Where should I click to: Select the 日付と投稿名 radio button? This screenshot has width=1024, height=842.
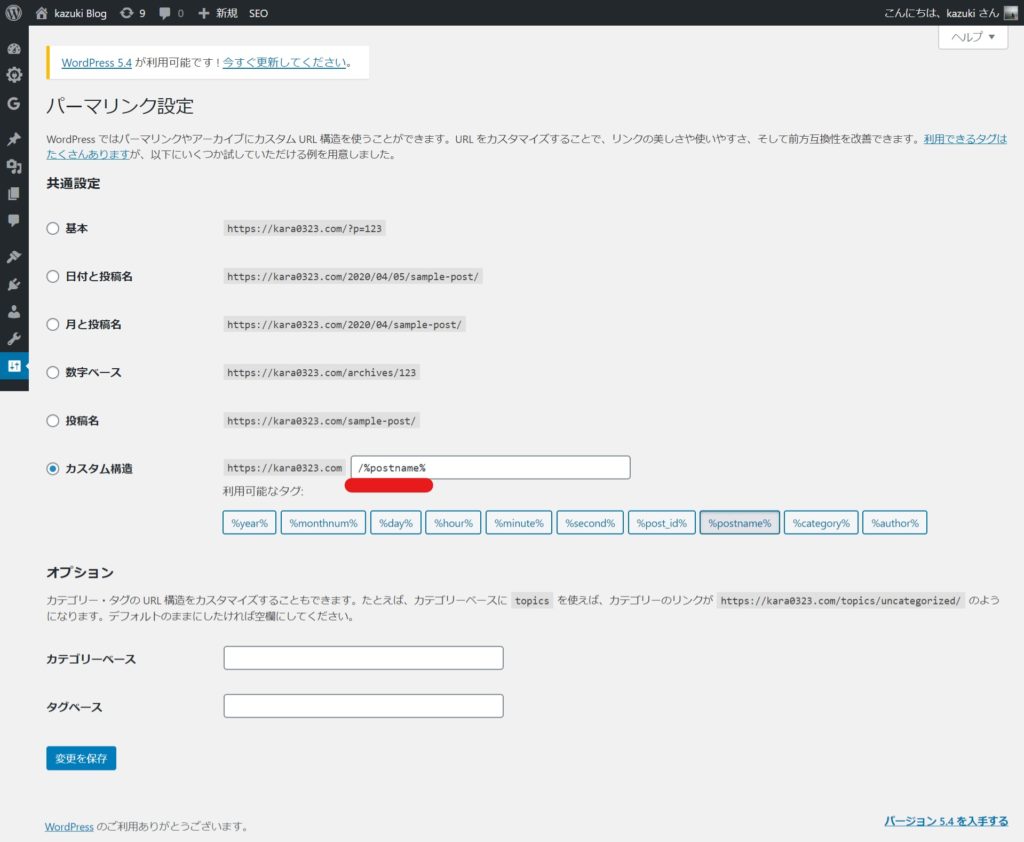(53, 276)
